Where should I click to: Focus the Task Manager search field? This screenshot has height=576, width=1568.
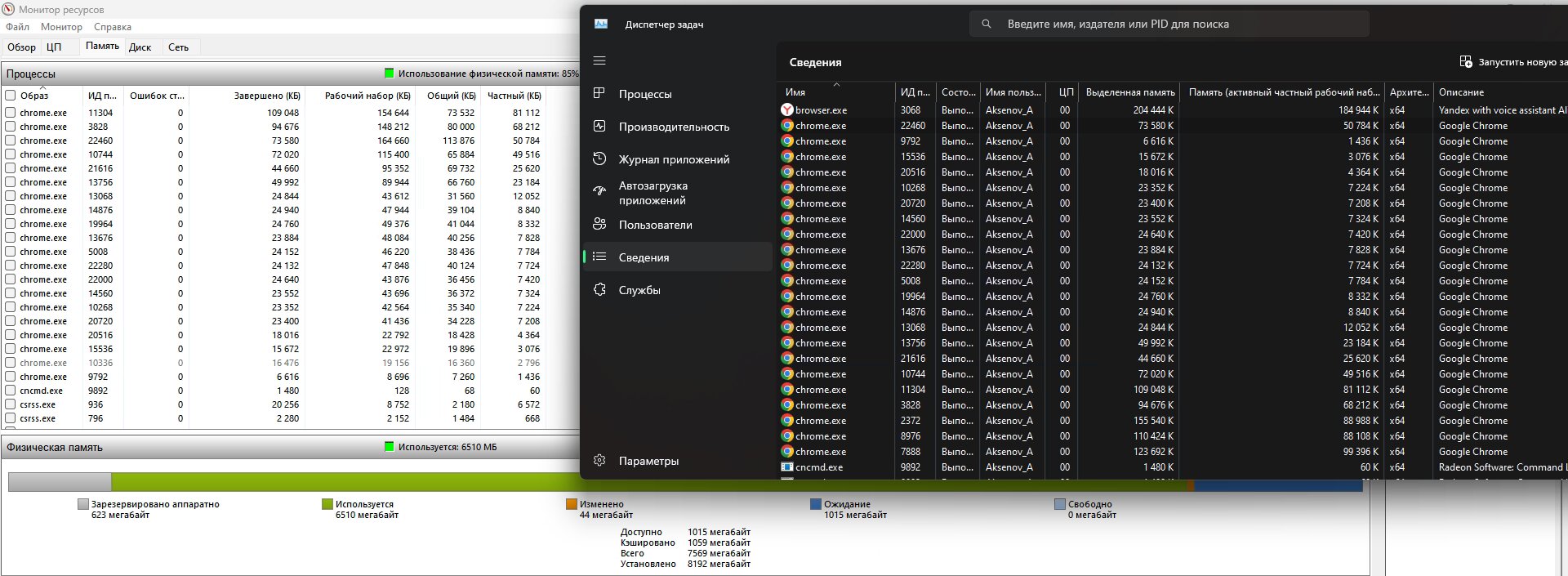pos(1169,24)
